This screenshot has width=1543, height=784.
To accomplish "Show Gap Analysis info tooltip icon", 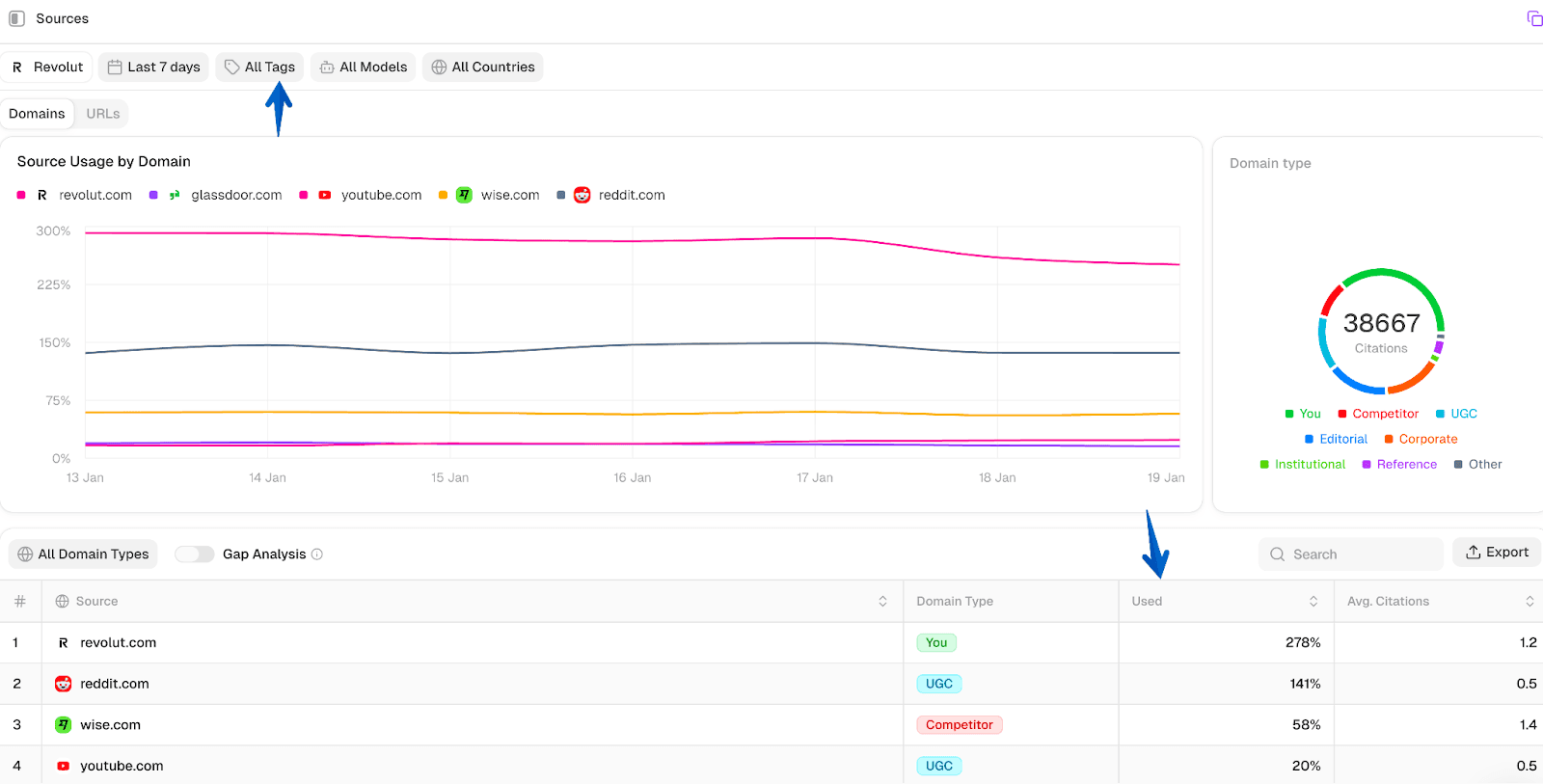I will [x=317, y=554].
